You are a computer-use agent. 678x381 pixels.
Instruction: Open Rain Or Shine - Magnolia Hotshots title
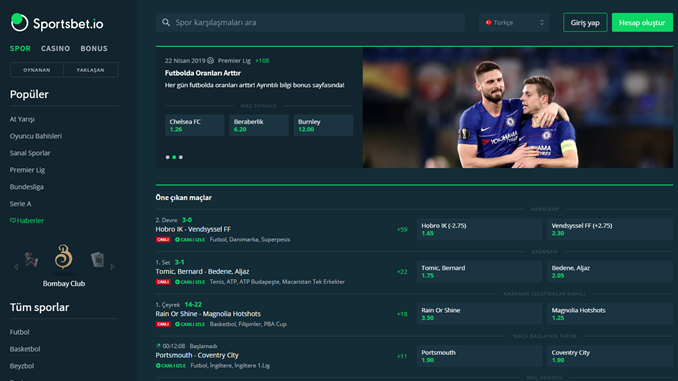(208, 314)
